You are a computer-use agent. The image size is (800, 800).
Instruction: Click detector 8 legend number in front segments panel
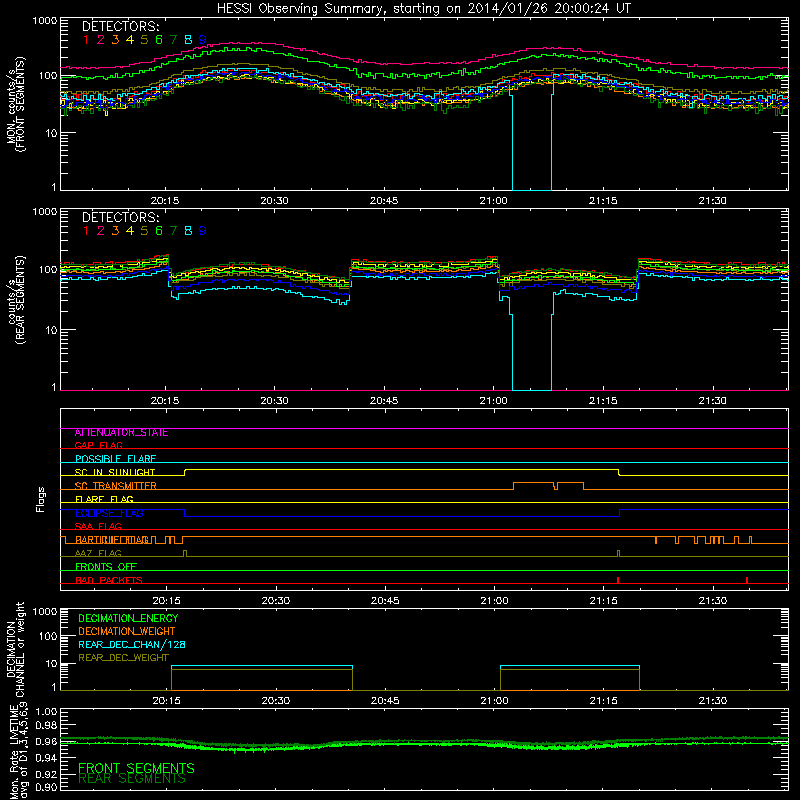(x=188, y=40)
